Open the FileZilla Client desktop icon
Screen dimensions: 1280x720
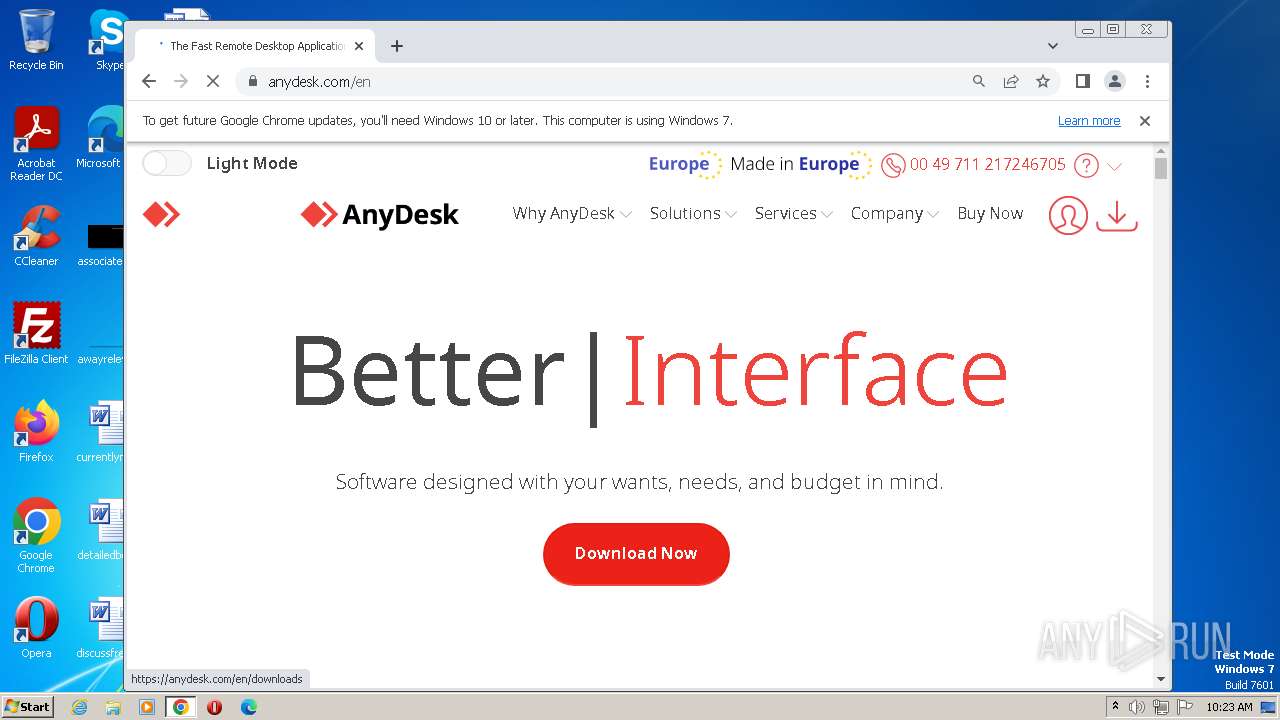(x=36, y=333)
